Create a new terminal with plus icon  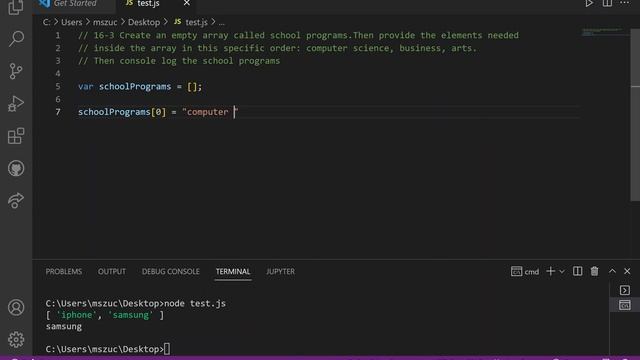coord(551,271)
